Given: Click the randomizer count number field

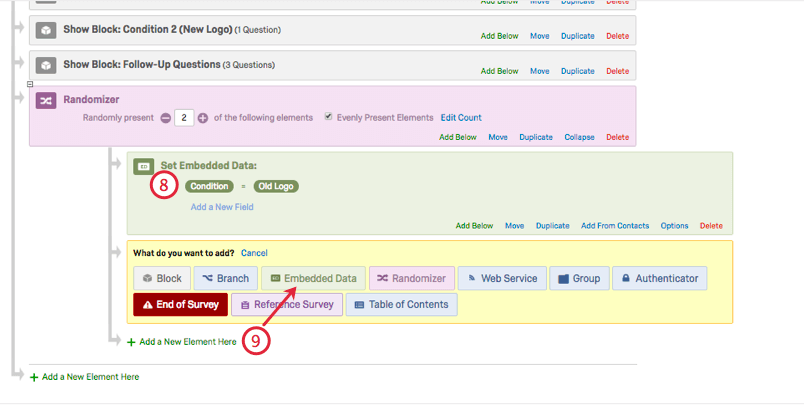Looking at the screenshot, I should pos(184,118).
